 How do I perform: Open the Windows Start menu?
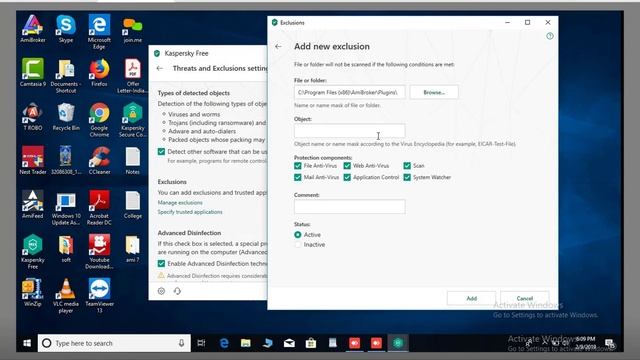(x=27, y=343)
